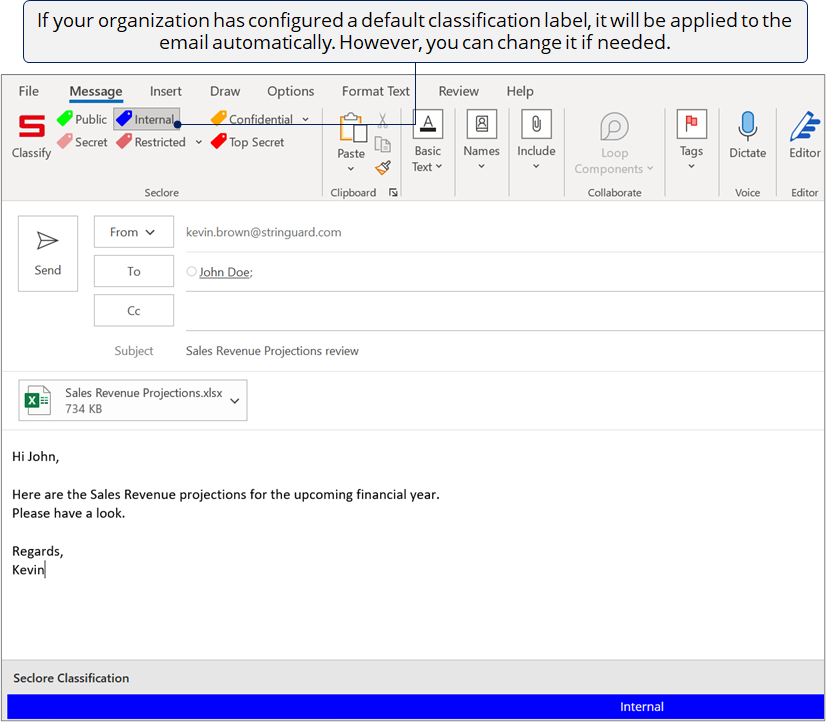826x722 pixels.
Task: Open the Tags flag menu
Action: [691, 140]
